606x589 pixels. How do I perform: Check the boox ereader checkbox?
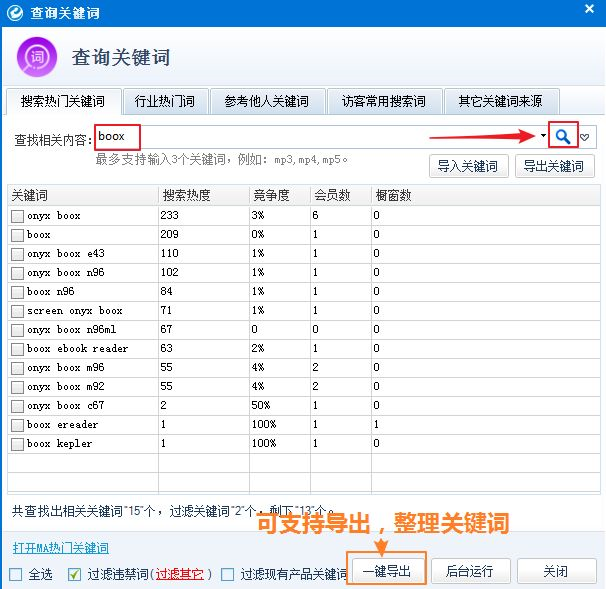coord(17,425)
